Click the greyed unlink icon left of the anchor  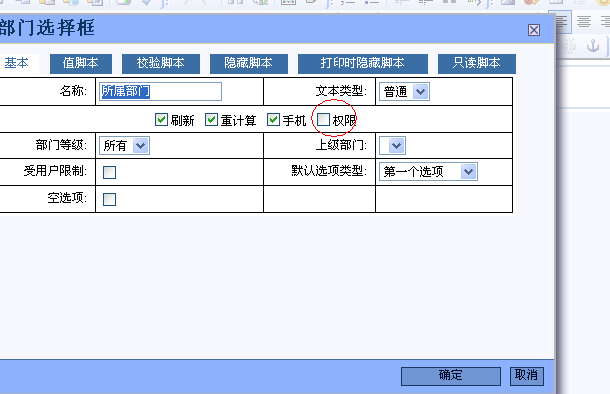point(569,46)
